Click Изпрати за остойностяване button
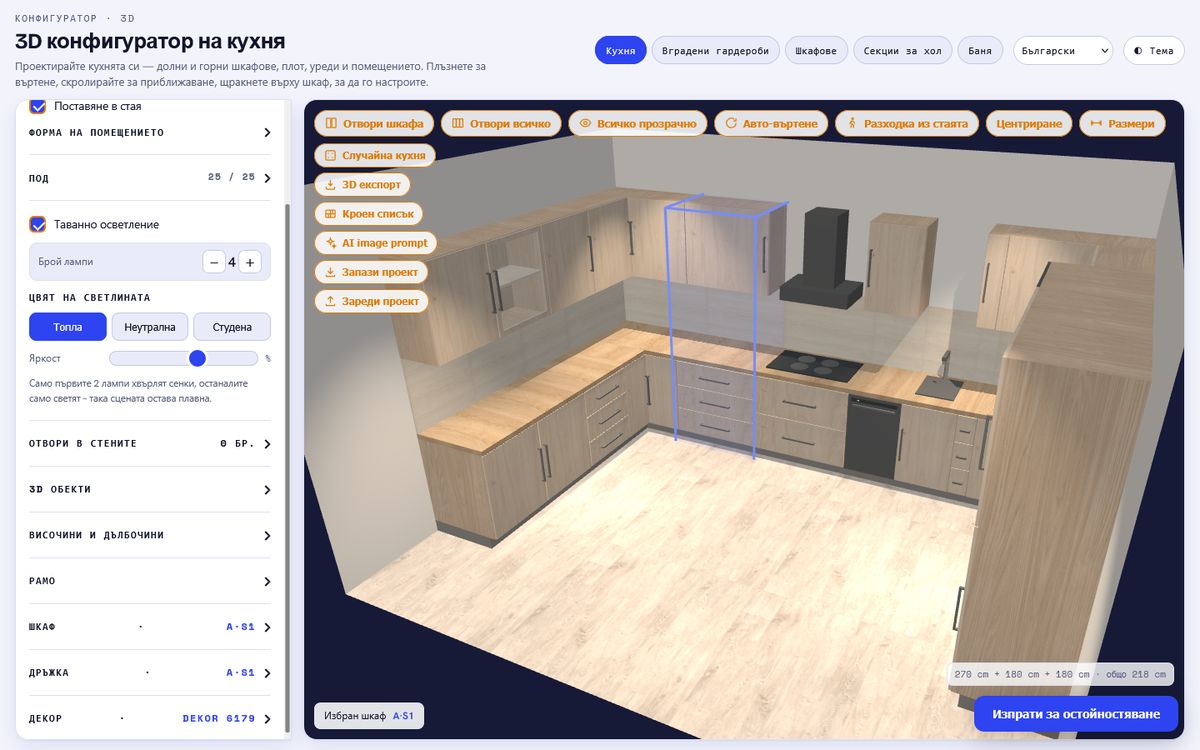This screenshot has width=1200, height=750. pyautogui.click(x=1076, y=714)
